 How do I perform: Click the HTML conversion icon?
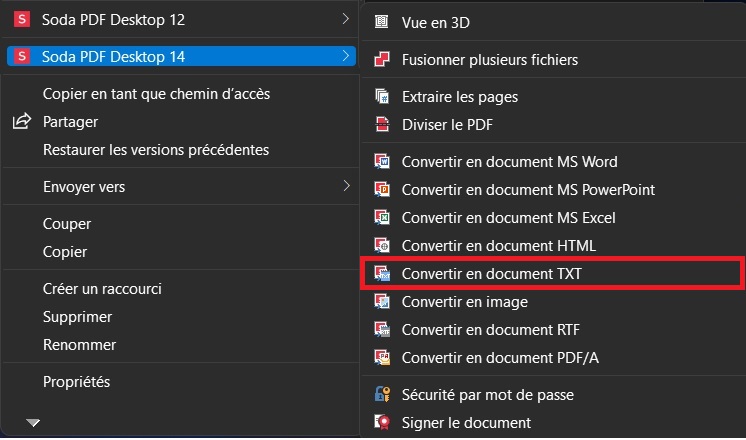pos(382,245)
